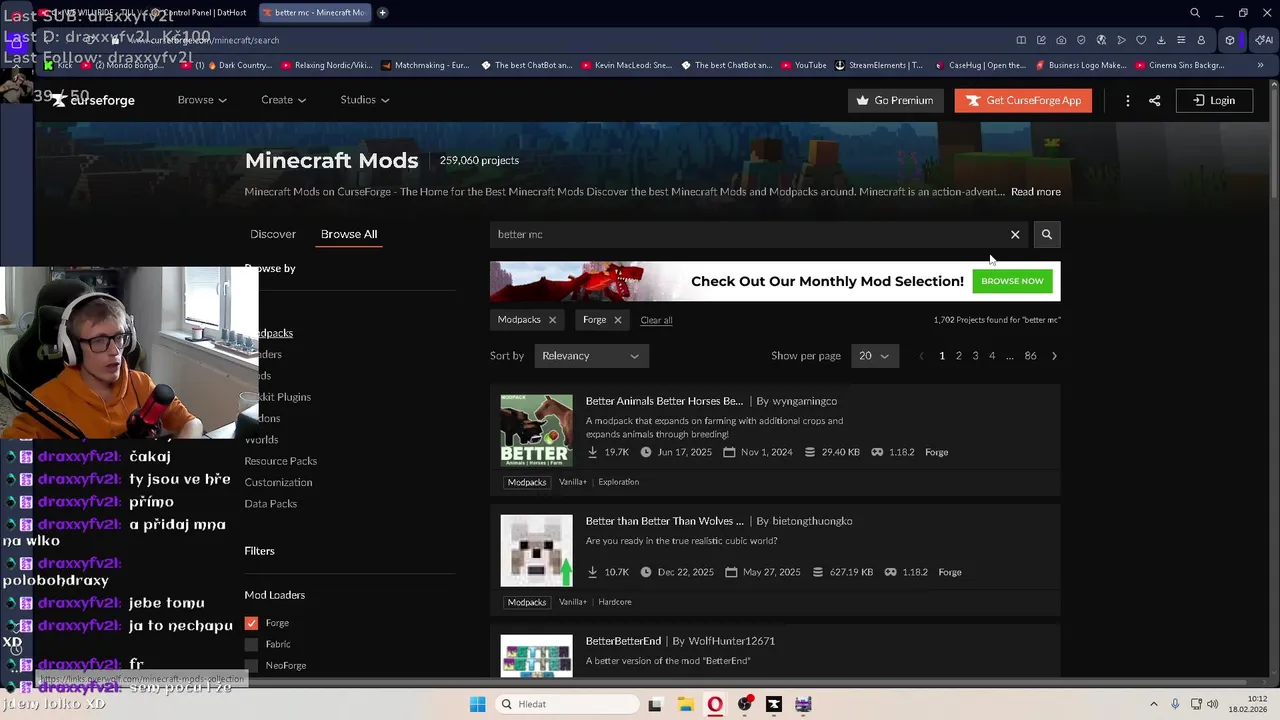Viewport: 1280px width, 720px height.
Task: Open OBS Studio from the taskbar
Action: click(744, 704)
